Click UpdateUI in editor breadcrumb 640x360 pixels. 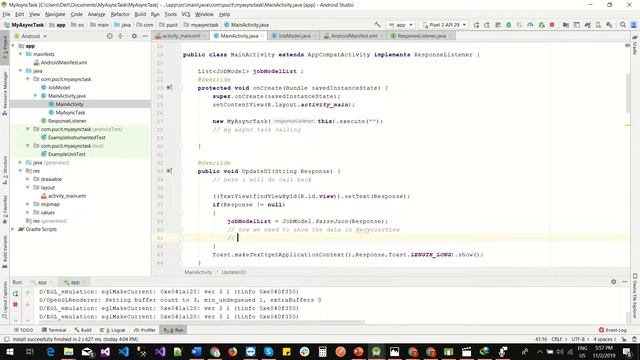[234, 272]
